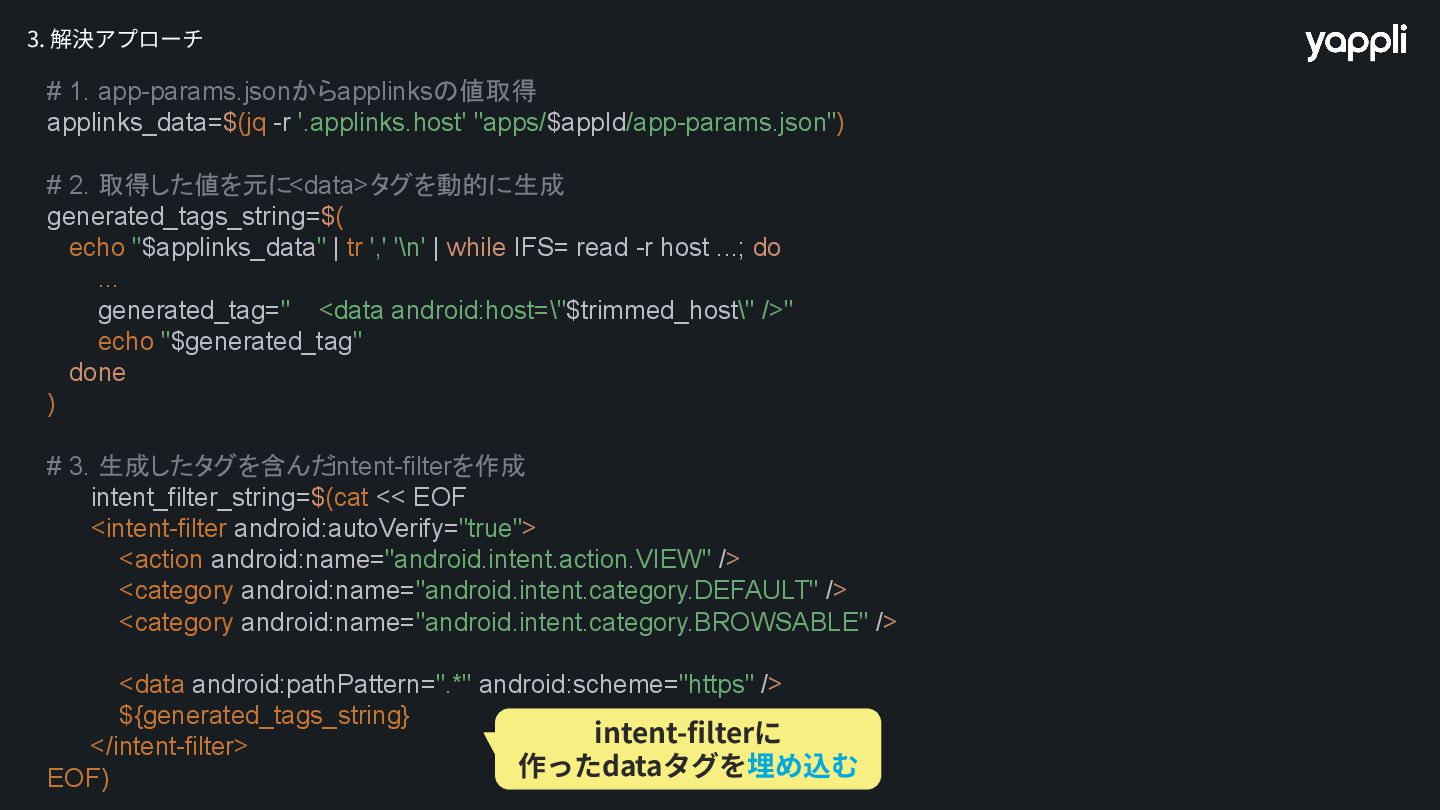Click the generated_tag= data android:host line

point(446,310)
